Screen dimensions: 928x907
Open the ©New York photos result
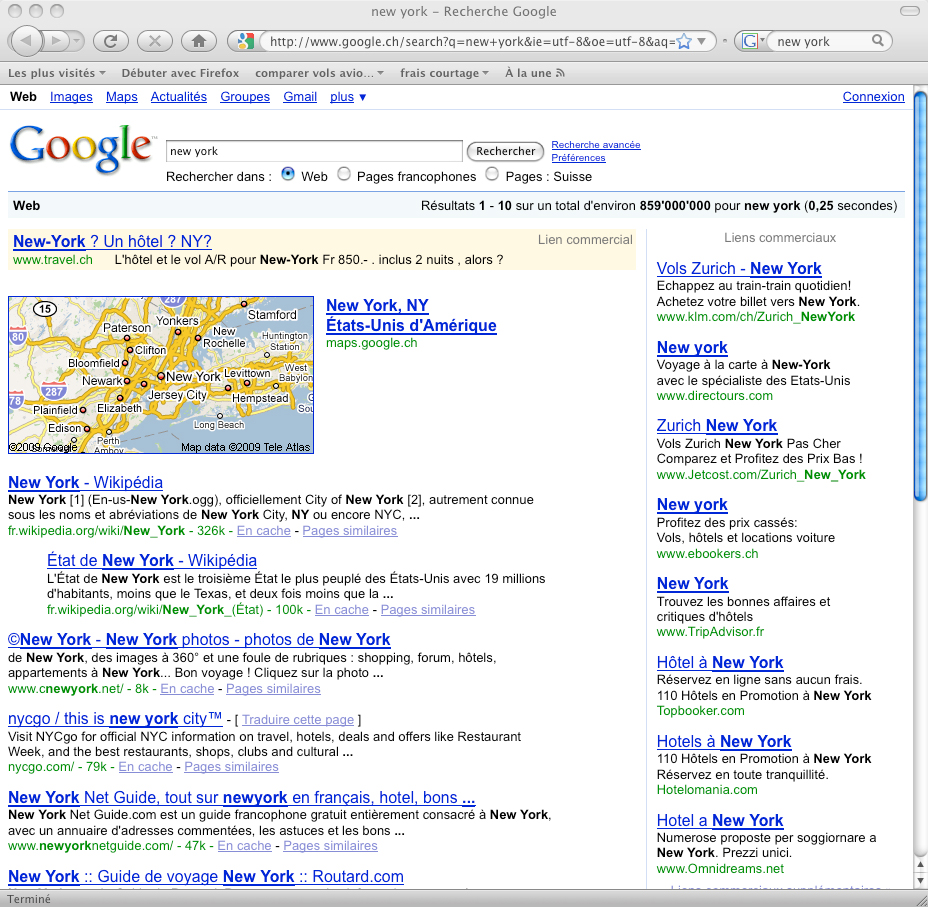[x=199, y=640]
